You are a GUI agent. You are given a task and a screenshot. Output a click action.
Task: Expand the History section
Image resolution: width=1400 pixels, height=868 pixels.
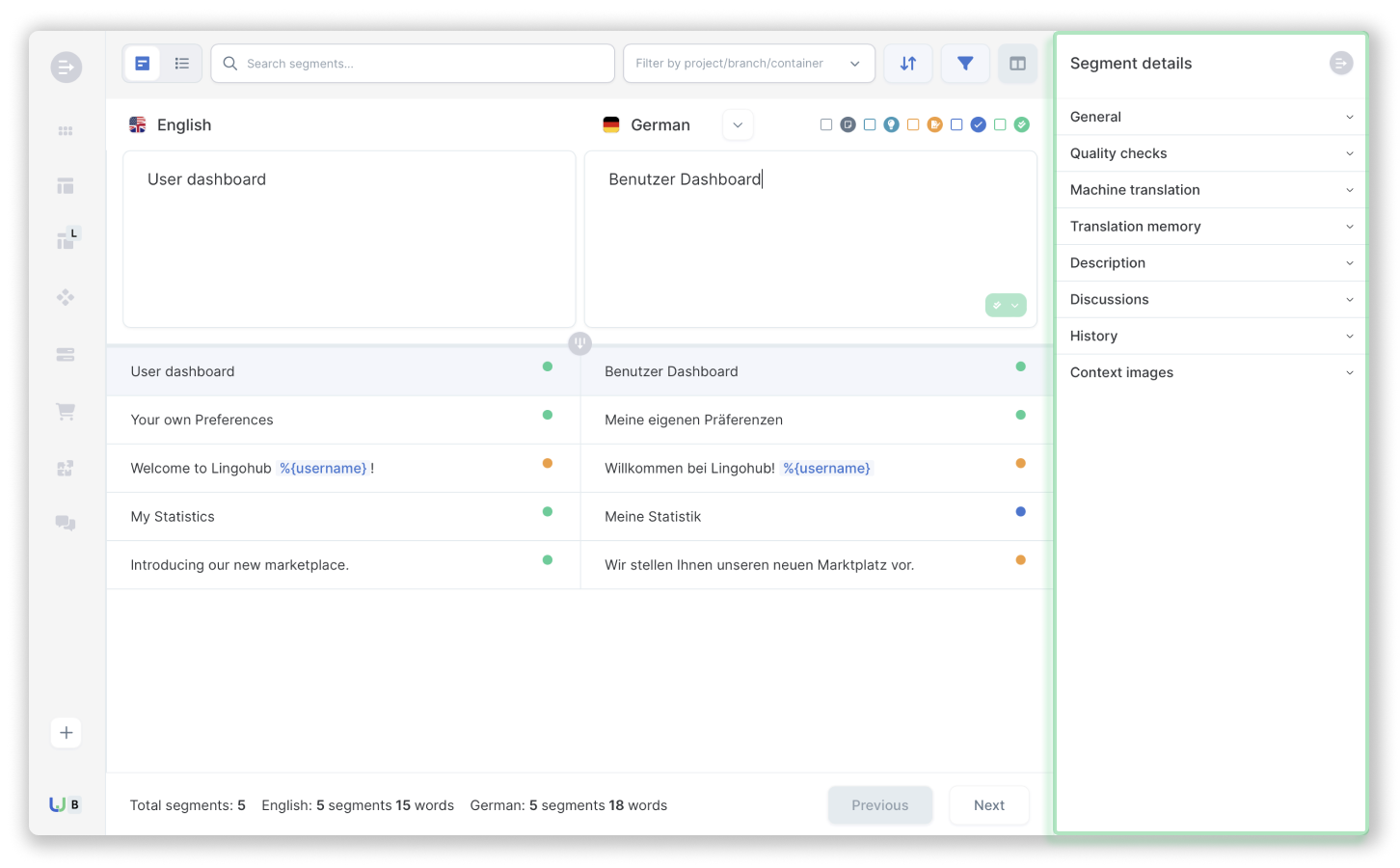1211,337
